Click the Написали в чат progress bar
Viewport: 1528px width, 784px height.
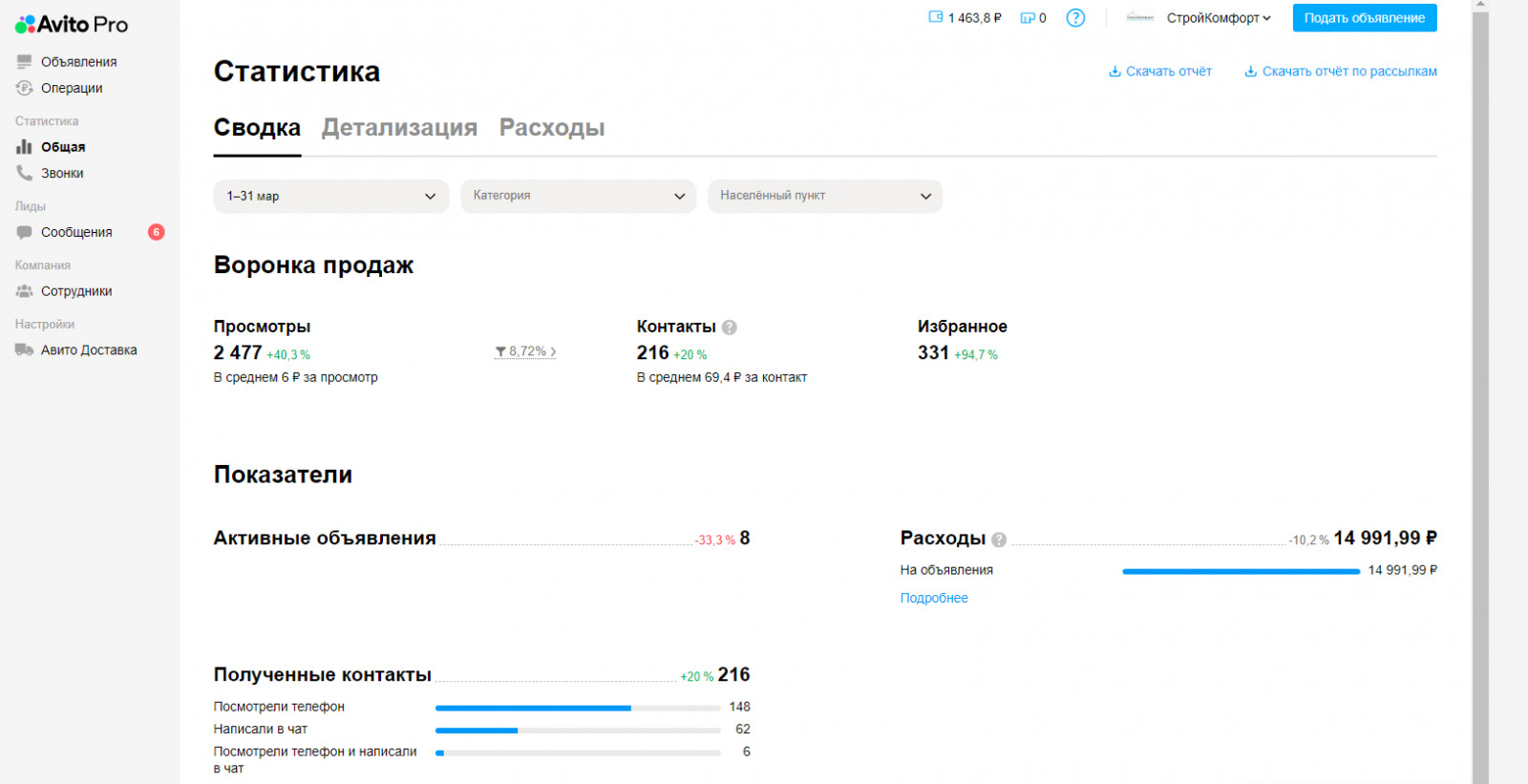(x=578, y=731)
